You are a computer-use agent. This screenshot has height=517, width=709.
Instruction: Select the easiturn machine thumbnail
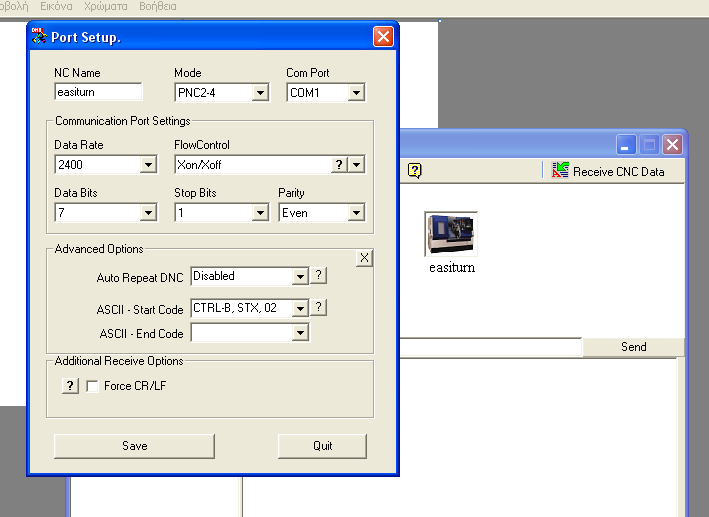(x=451, y=234)
